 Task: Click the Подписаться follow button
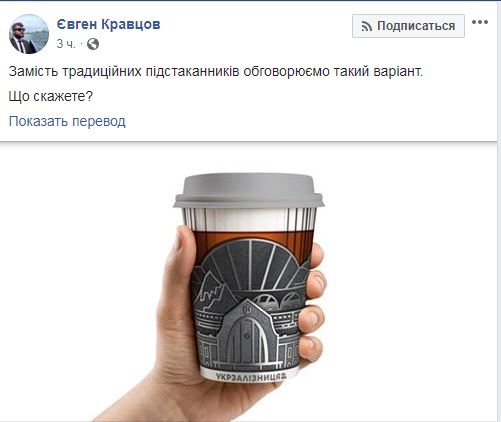tap(408, 26)
